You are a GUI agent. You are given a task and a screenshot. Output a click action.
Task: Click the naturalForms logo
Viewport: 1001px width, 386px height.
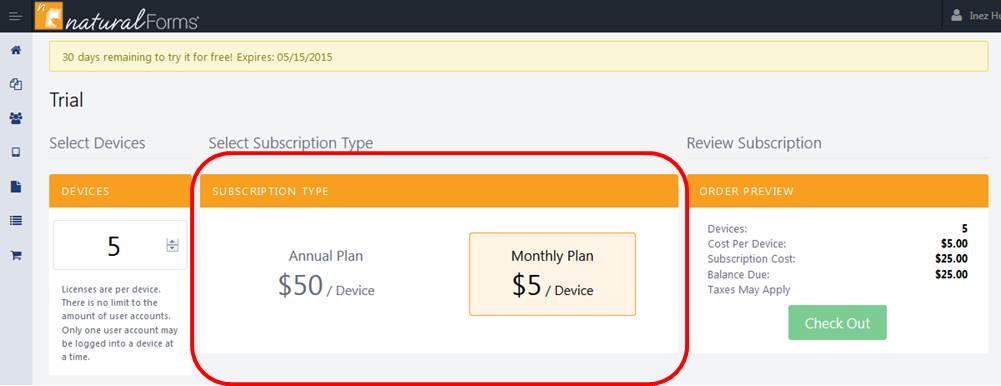point(116,16)
